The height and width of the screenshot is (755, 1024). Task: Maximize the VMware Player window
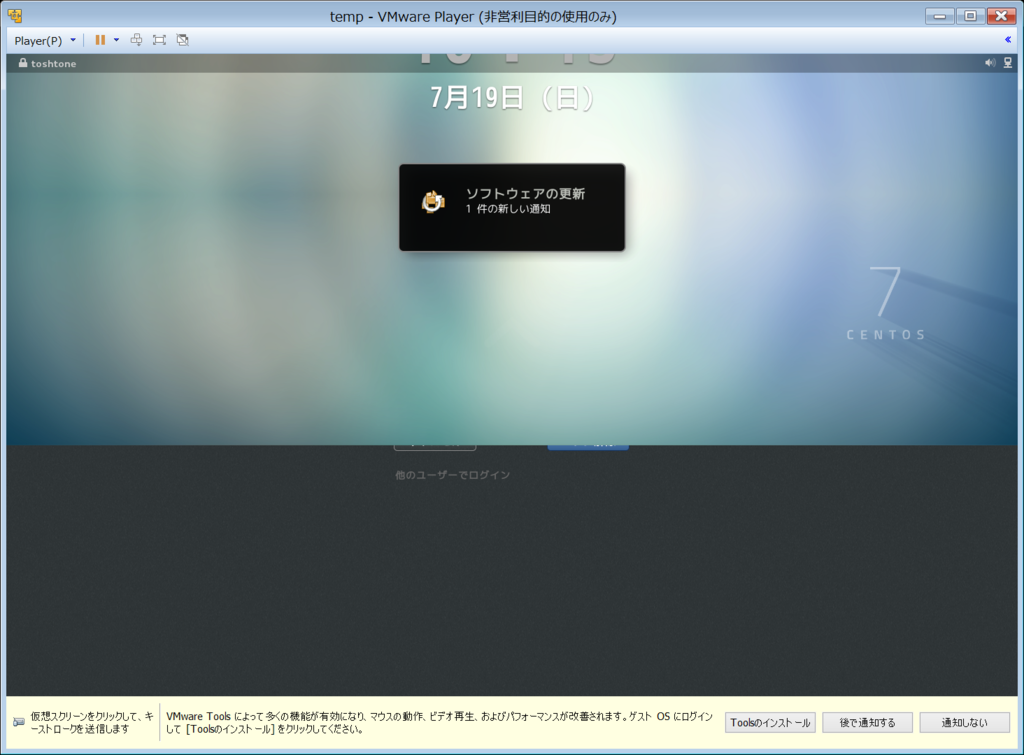click(970, 16)
